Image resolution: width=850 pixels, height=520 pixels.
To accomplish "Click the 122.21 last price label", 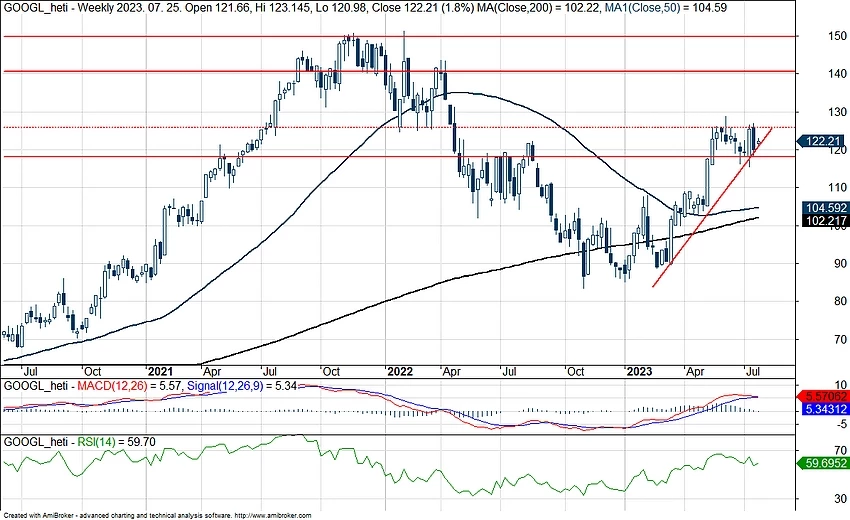I will coord(822,142).
